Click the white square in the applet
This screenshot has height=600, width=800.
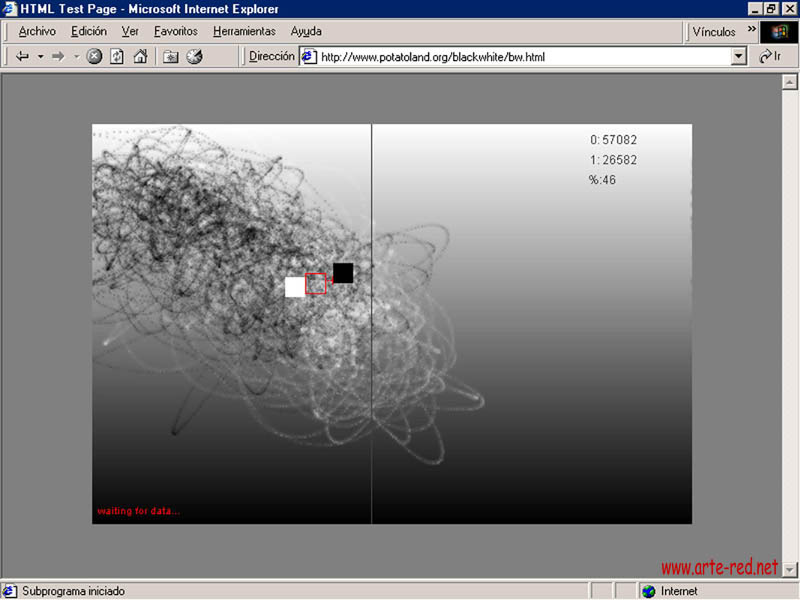(x=295, y=287)
